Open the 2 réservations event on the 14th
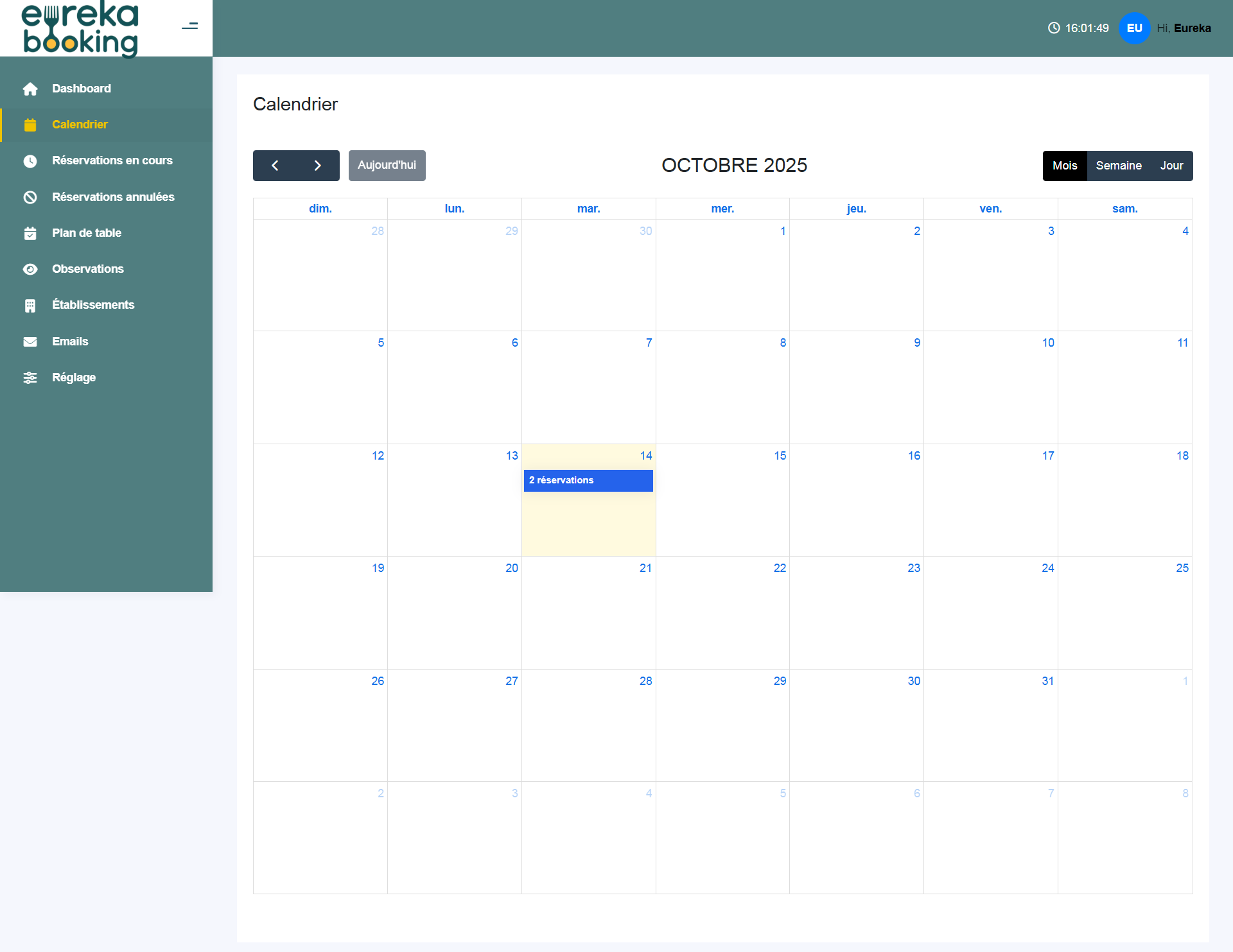The image size is (1233, 952). 588,480
